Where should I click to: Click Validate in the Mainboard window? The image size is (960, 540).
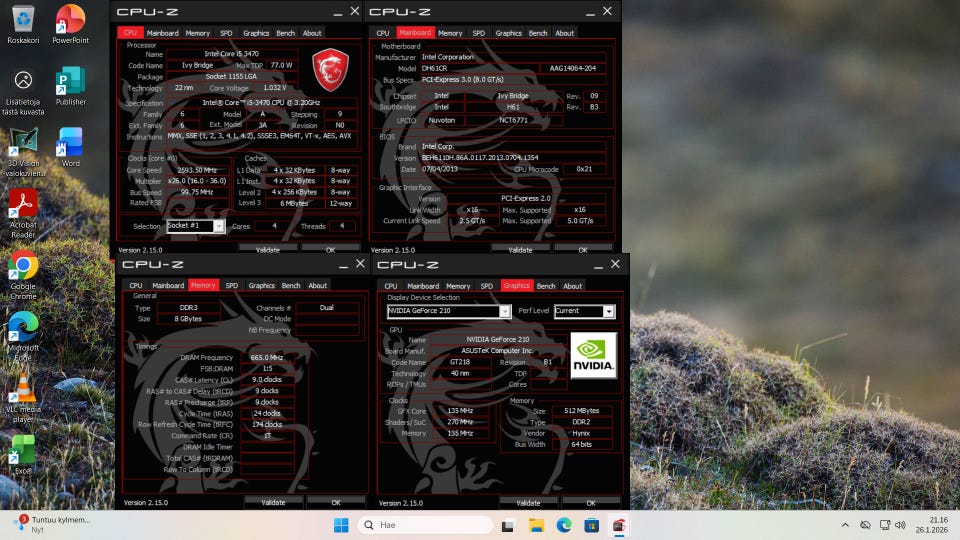(x=520, y=250)
